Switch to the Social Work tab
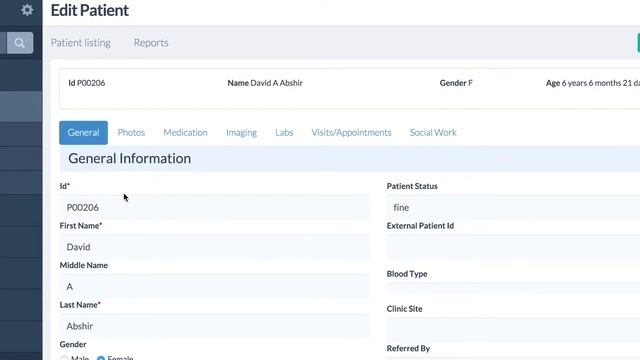Screen dimensions: 640x360 (x=433, y=133)
